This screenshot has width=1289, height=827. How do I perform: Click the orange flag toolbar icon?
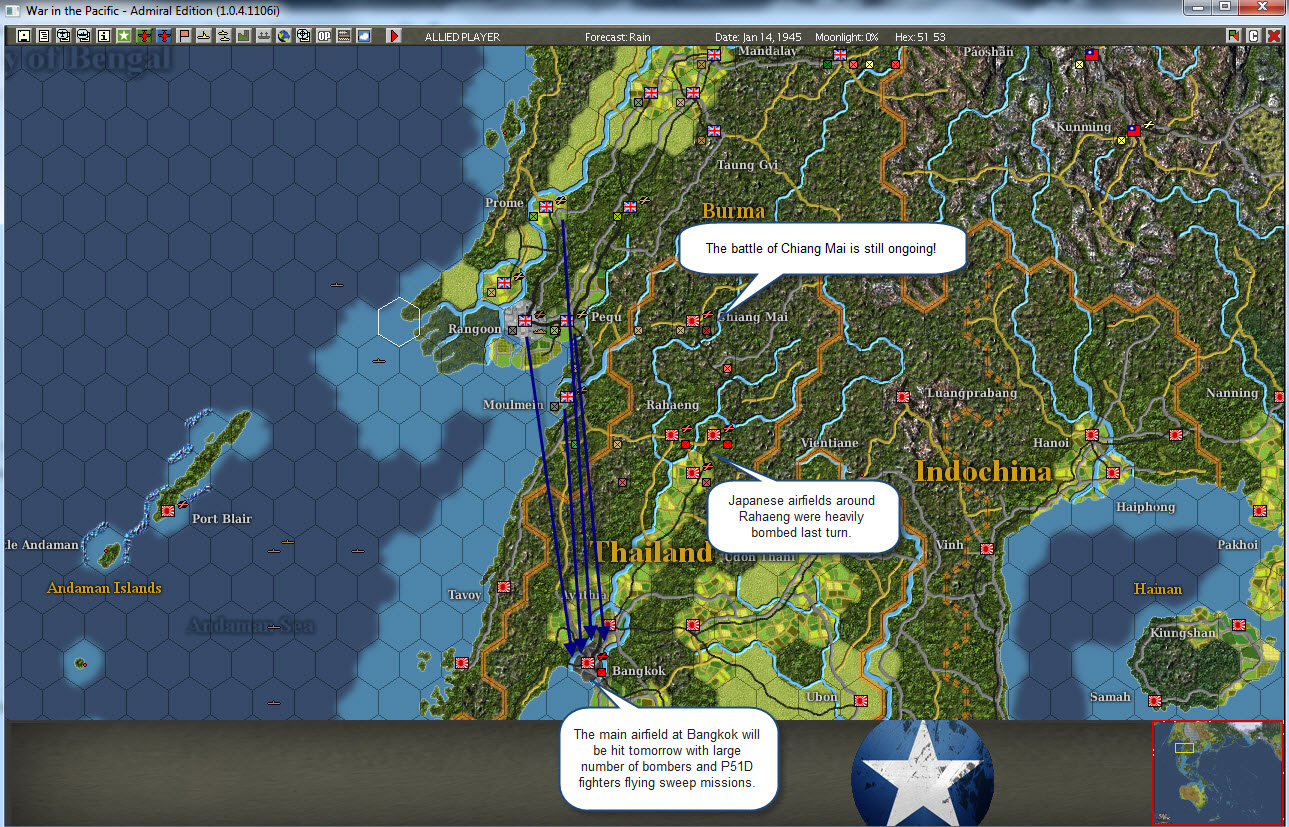click(183, 36)
